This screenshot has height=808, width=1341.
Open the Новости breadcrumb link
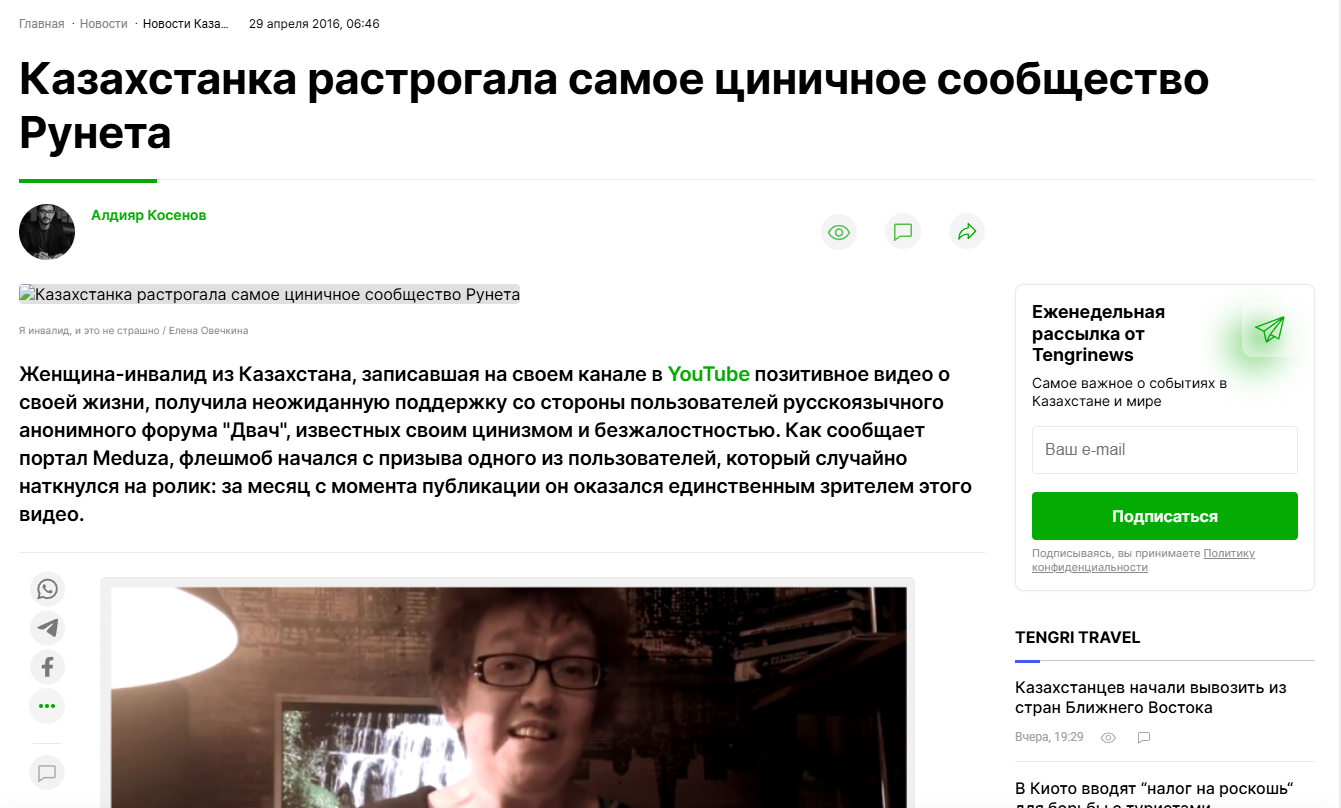point(103,23)
